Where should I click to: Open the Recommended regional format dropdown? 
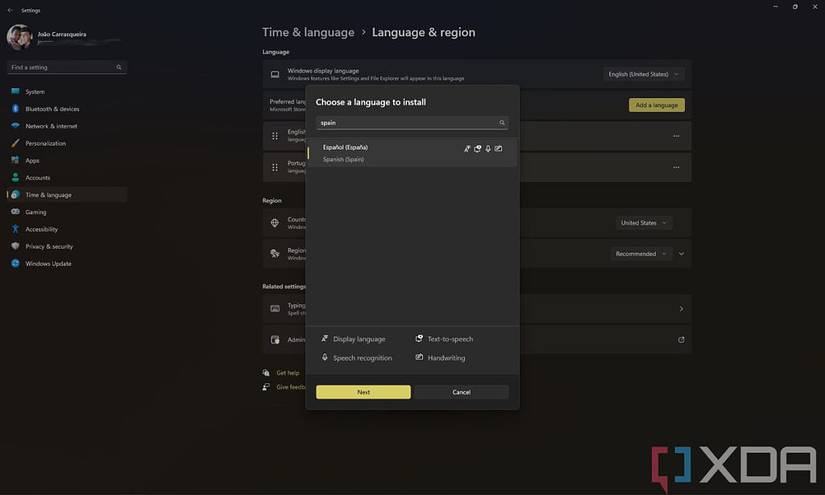coord(641,254)
